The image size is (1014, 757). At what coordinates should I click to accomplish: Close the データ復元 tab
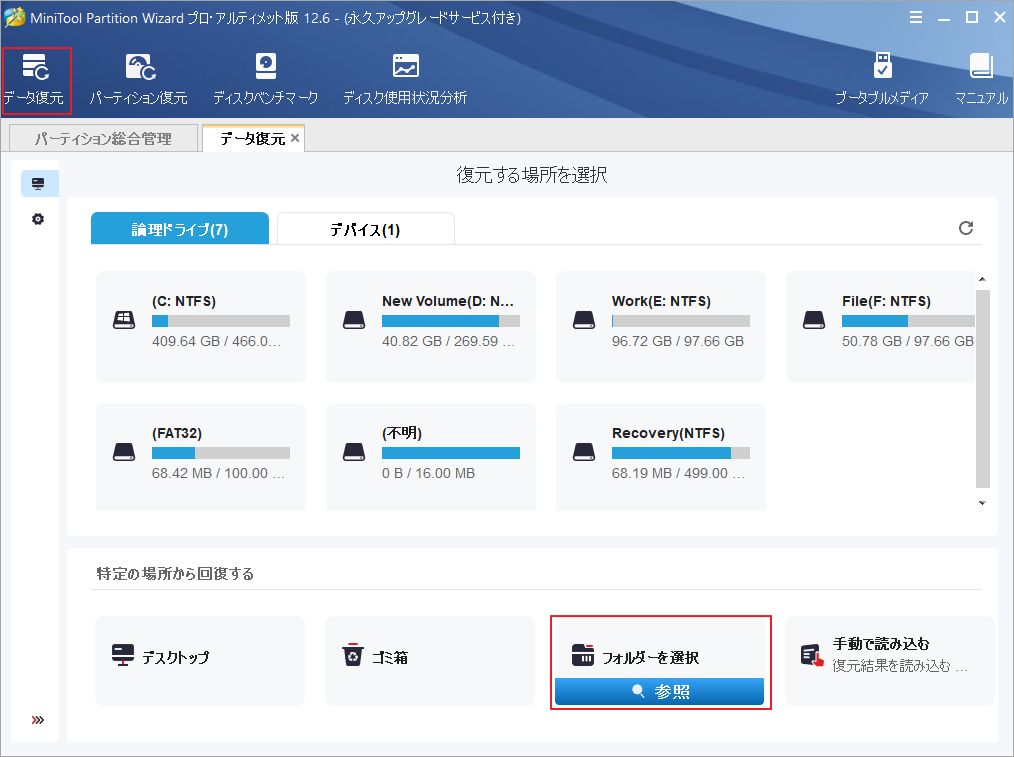295,138
